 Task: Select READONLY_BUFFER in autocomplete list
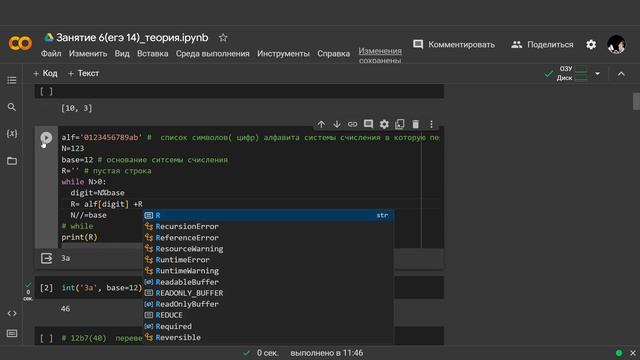pyautogui.click(x=269, y=293)
